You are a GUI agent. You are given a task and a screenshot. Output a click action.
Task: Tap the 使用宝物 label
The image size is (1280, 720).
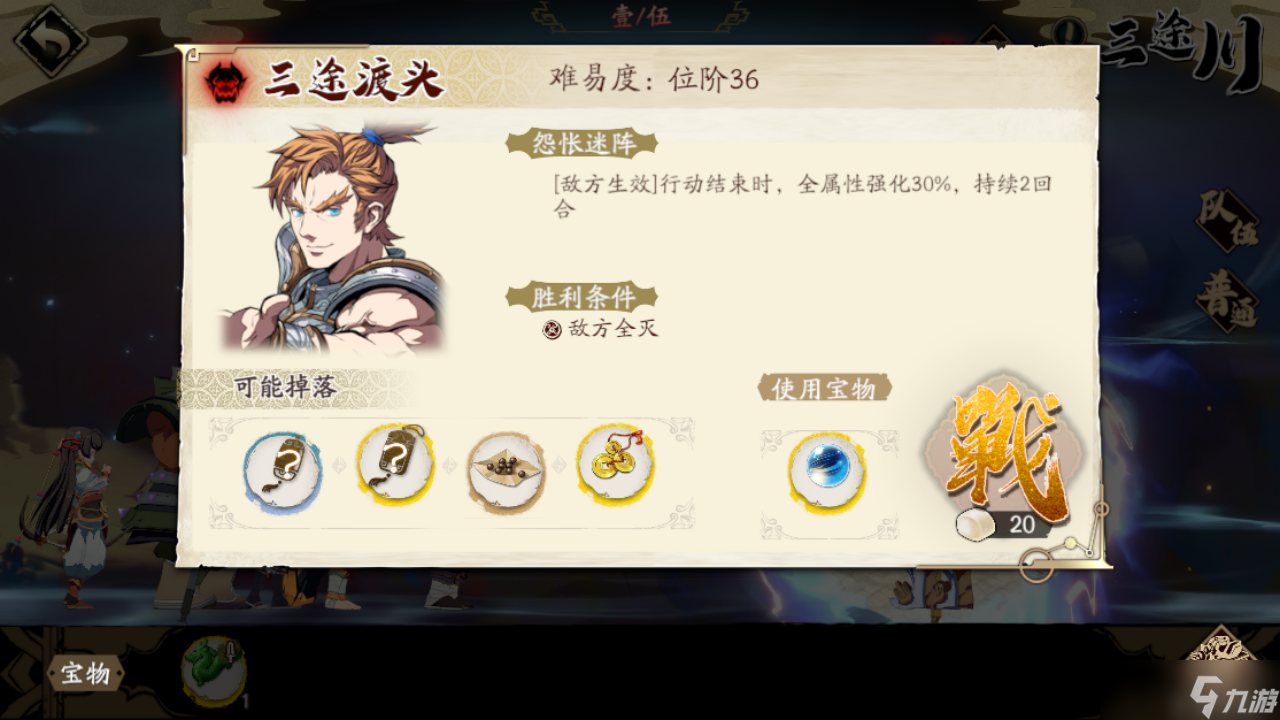(824, 388)
